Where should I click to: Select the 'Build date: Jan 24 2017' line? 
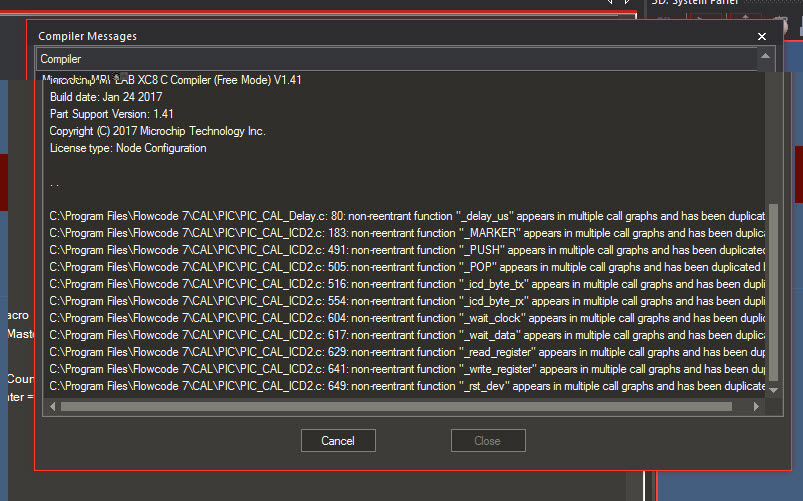pyautogui.click(x=106, y=97)
